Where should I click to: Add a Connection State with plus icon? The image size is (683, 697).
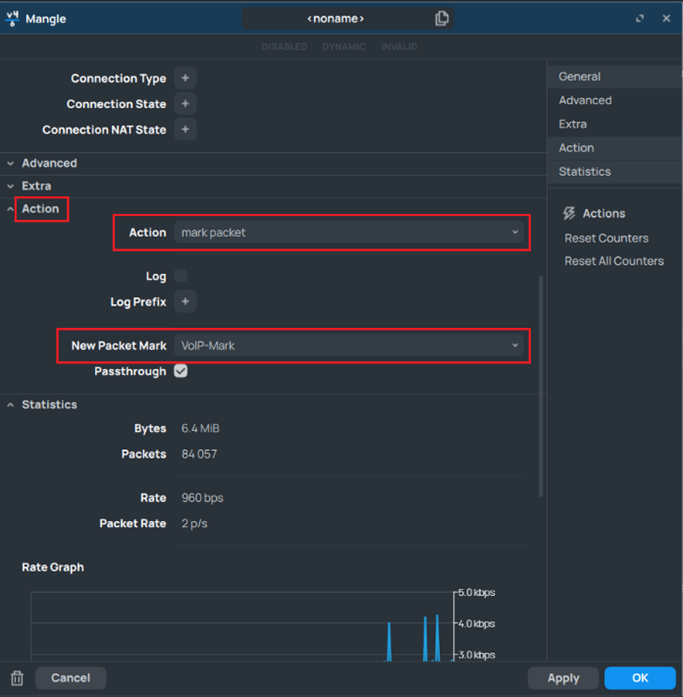[185, 104]
